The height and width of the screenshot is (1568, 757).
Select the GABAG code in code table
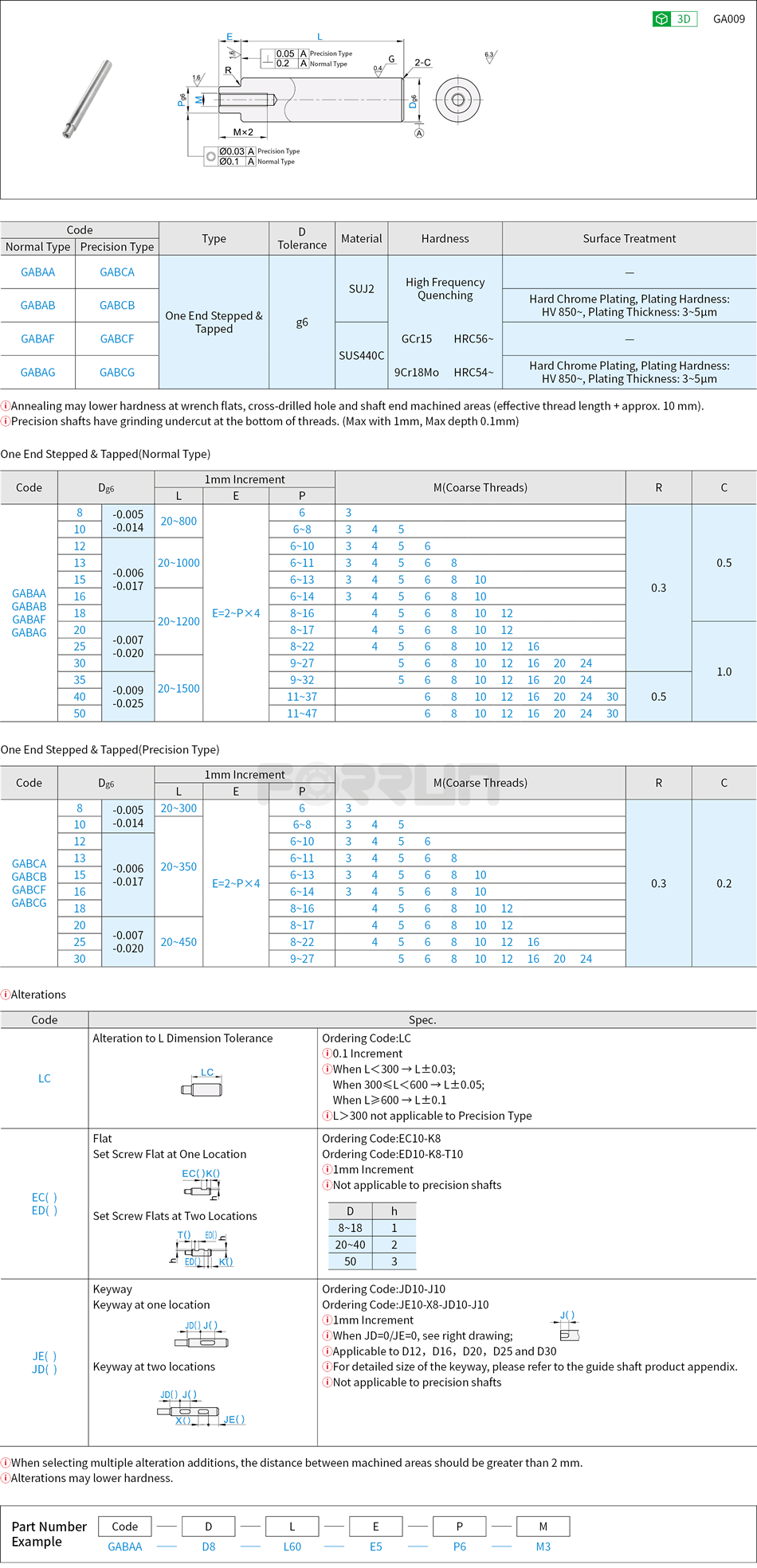[37, 373]
